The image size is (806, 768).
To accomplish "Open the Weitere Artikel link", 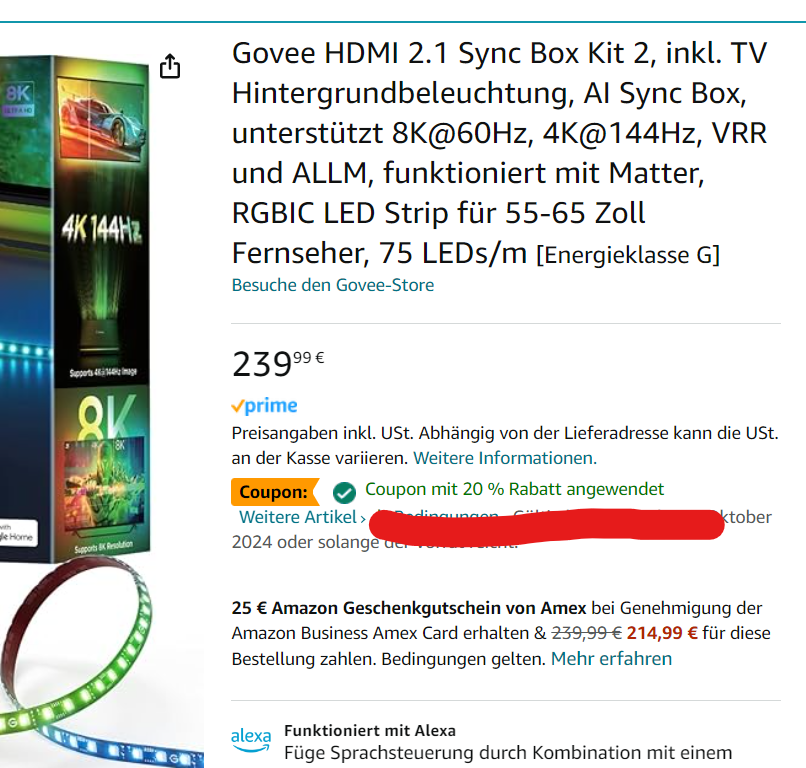I will [298, 517].
